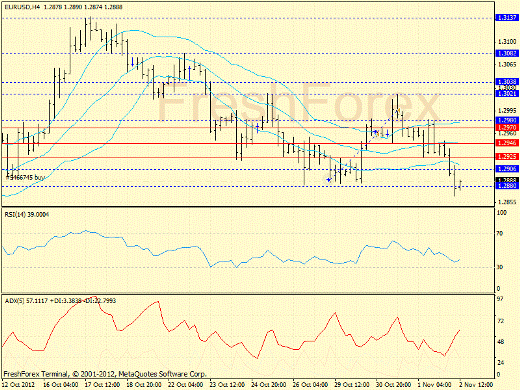Select the 1.3082 blue price level label
The height and width of the screenshot is (390, 520).
click(x=507, y=53)
